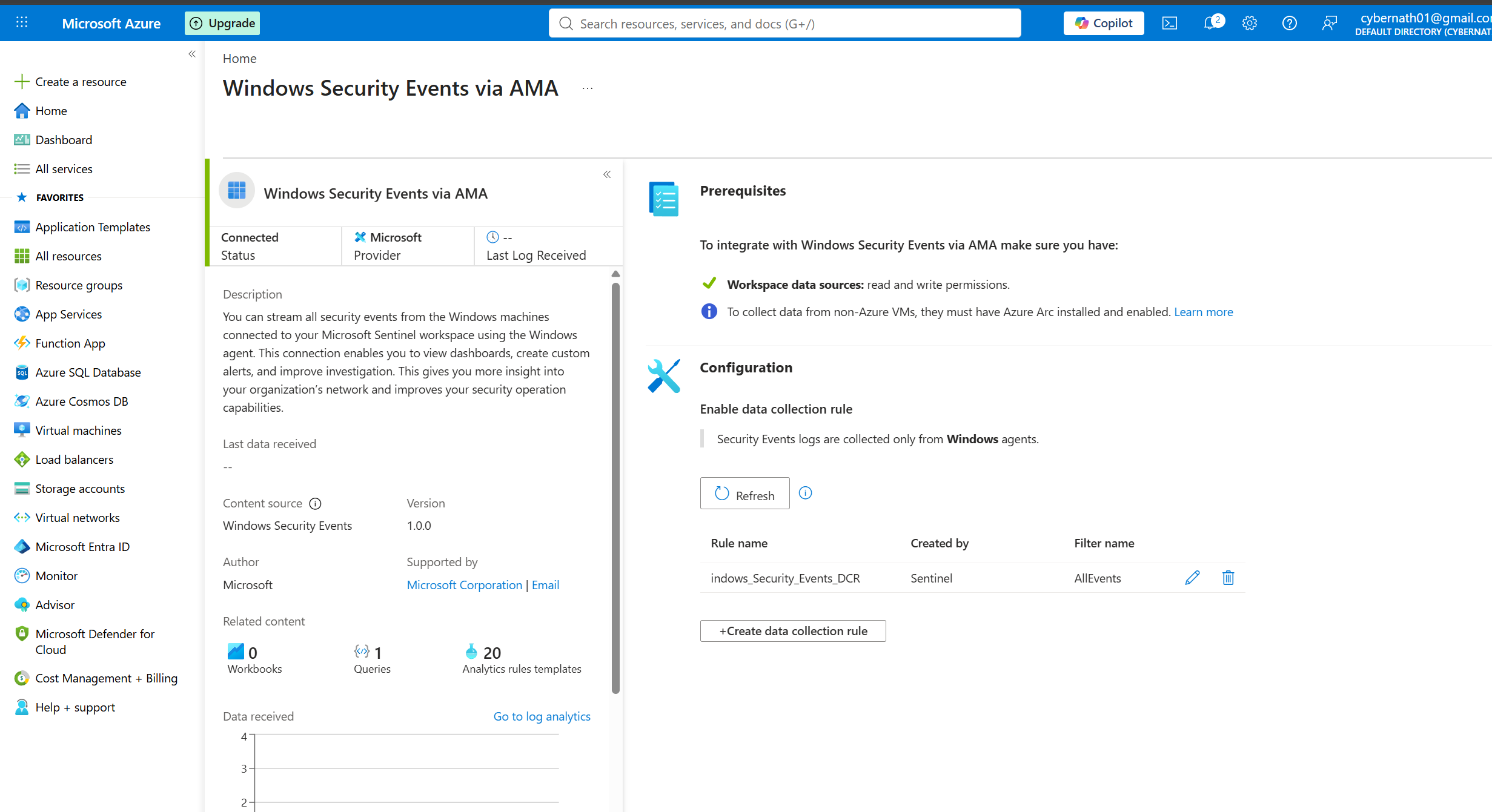1492x812 pixels.
Task: Open the Microsoft Corporation support link
Action: click(464, 584)
